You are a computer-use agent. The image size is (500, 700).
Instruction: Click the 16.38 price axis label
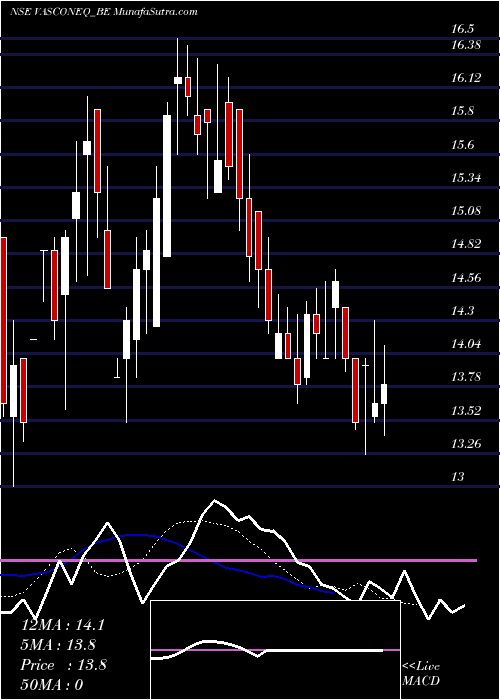pyautogui.click(x=466, y=45)
